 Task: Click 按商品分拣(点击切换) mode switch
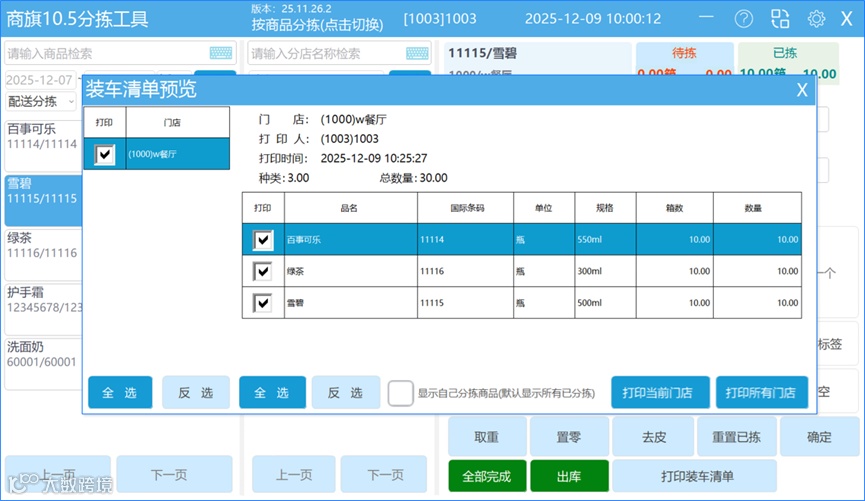317,25
